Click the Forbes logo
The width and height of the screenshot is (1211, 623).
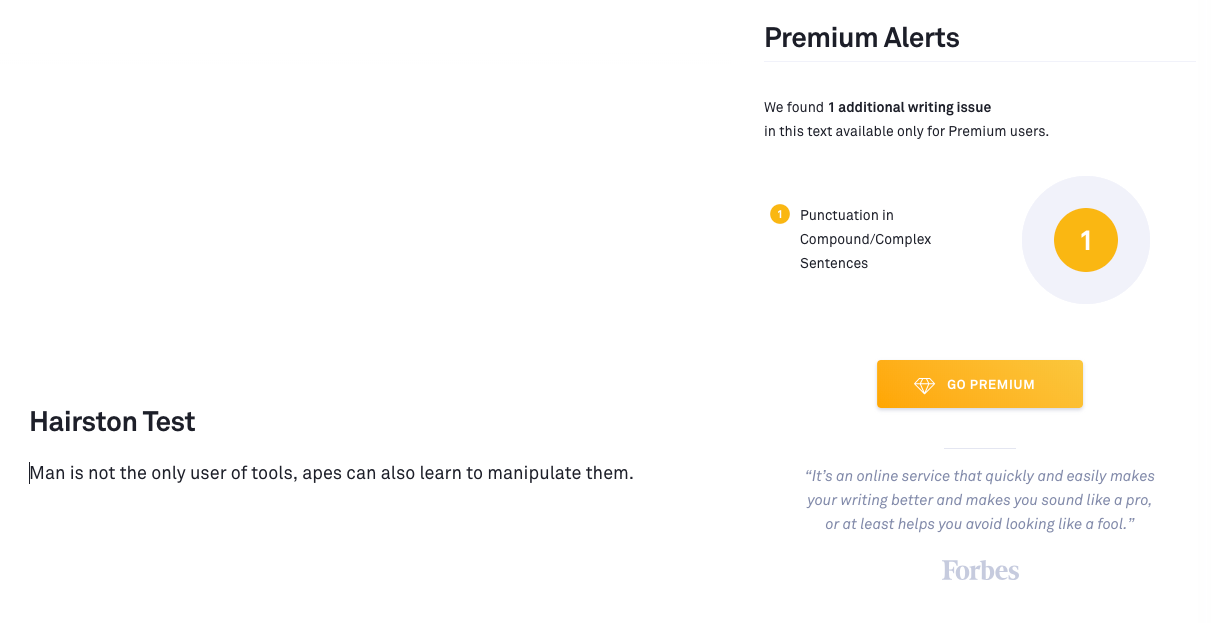(980, 570)
